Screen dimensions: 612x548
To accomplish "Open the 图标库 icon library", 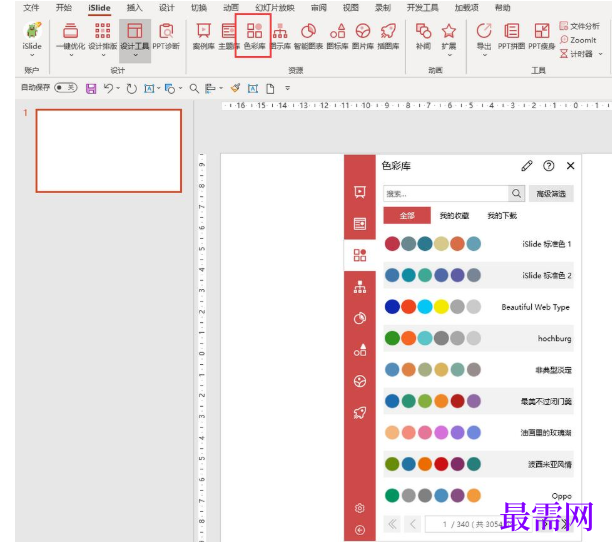I will [337, 36].
